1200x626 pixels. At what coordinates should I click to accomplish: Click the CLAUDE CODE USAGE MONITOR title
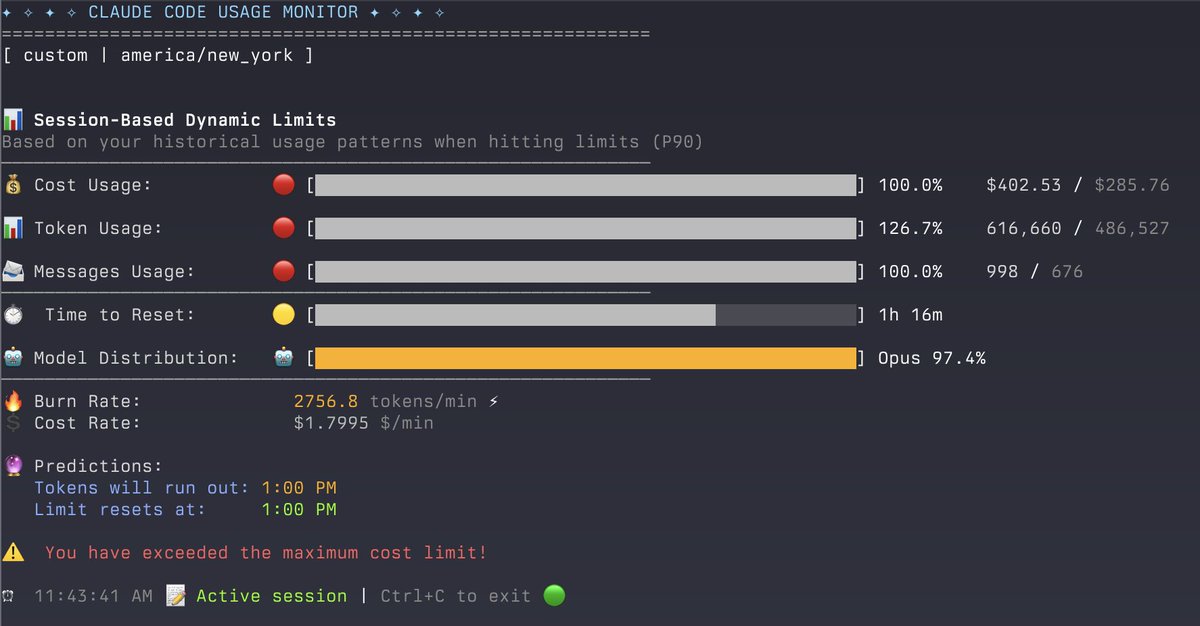click(x=224, y=12)
